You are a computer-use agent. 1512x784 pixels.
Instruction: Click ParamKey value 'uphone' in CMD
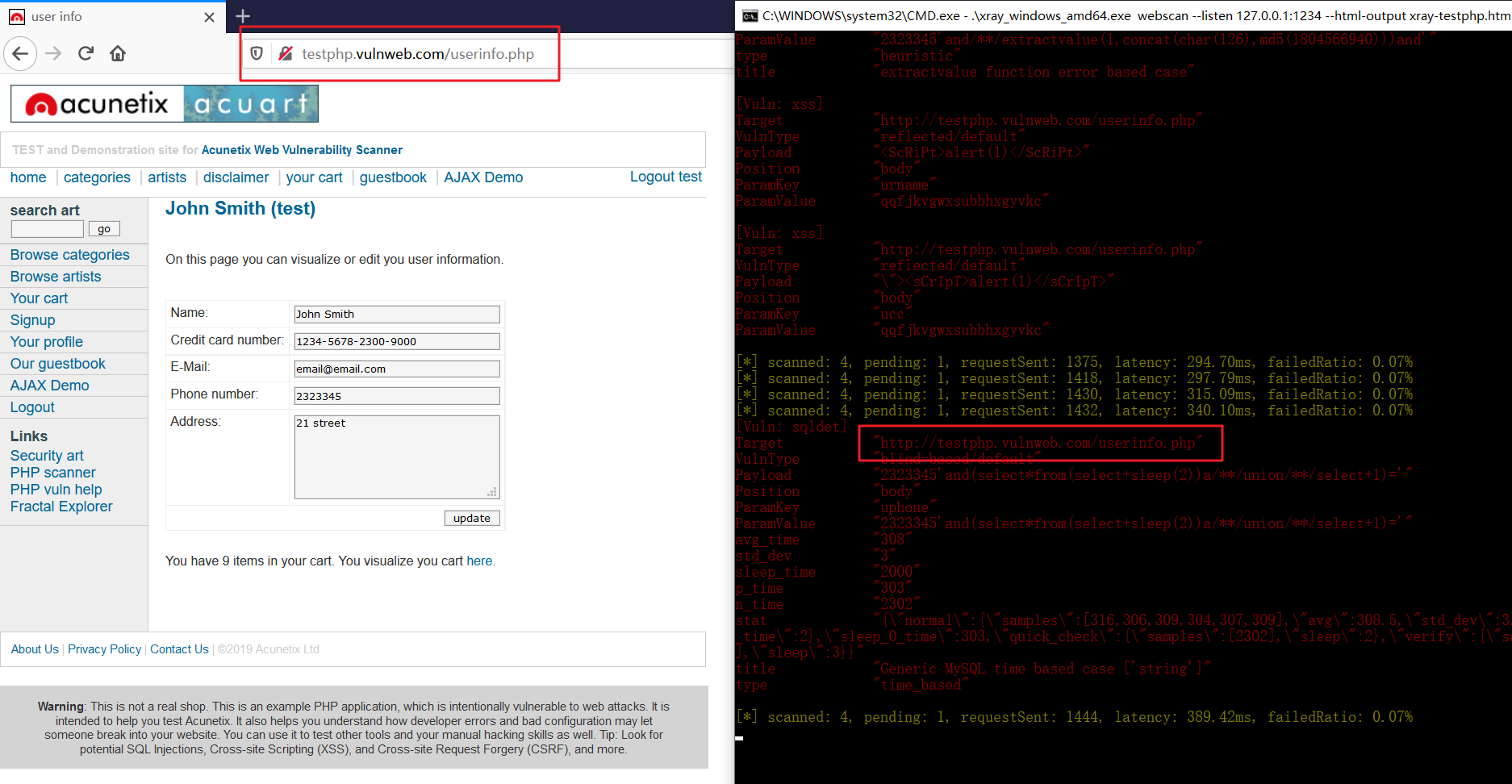click(904, 507)
